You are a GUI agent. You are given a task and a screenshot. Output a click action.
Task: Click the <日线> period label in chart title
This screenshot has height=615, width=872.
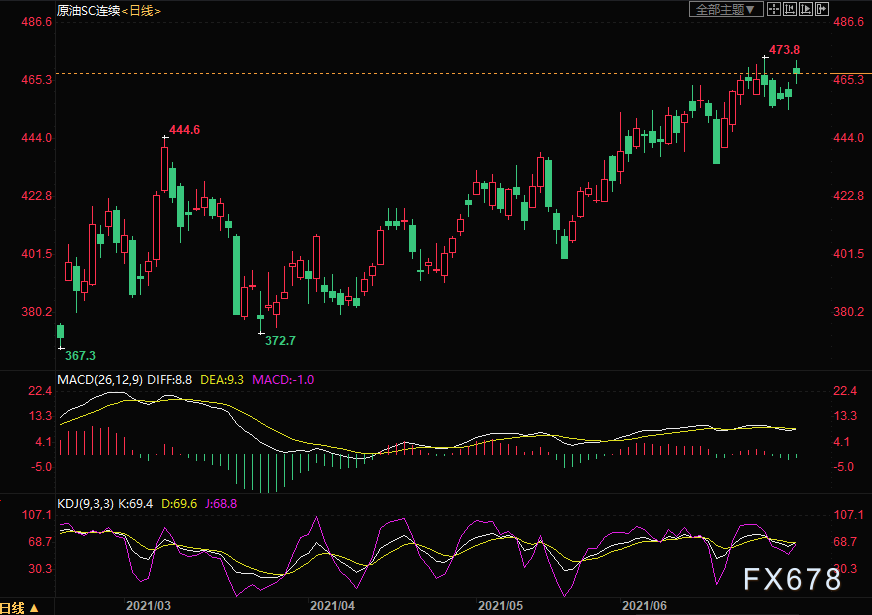click(140, 10)
